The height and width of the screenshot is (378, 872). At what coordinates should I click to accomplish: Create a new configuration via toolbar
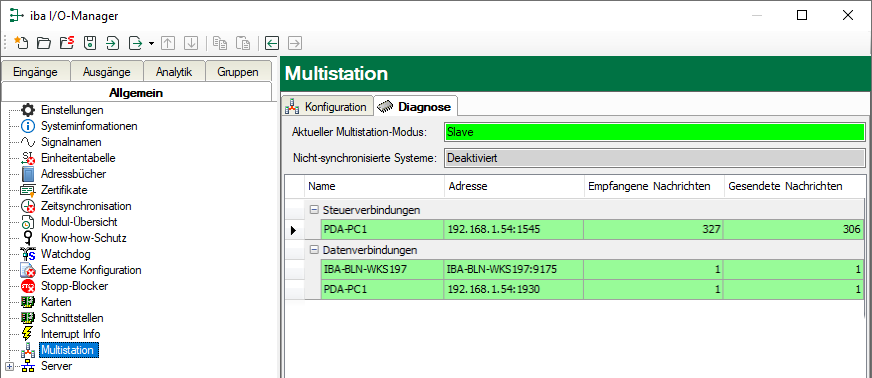21,43
